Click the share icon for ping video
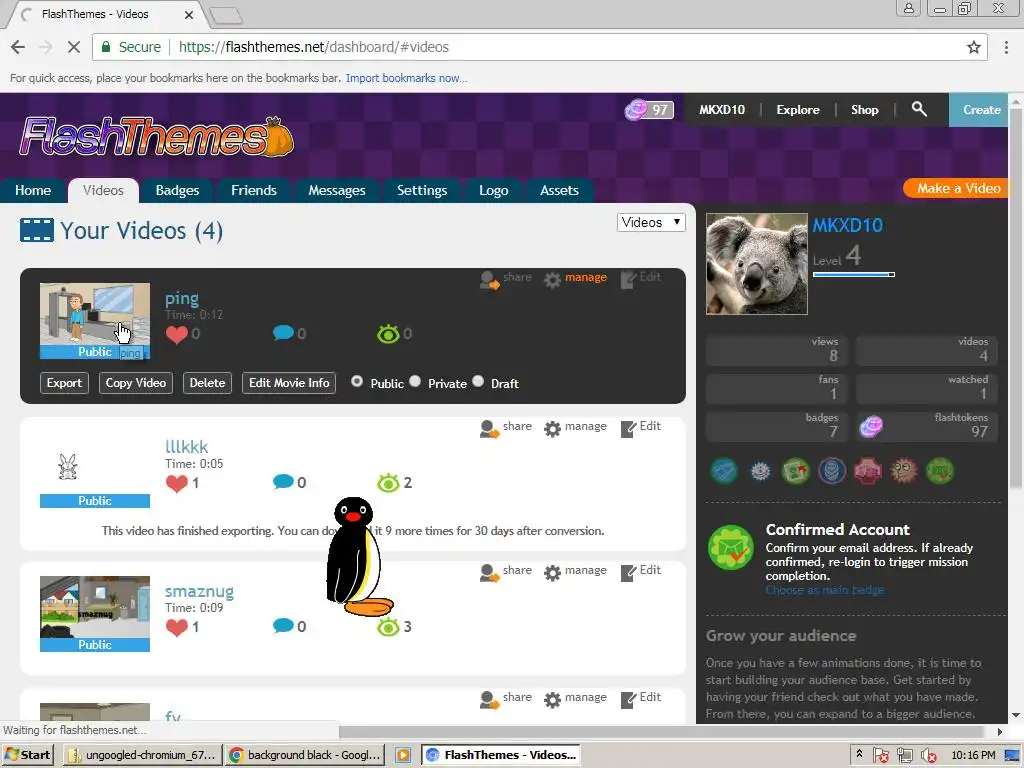This screenshot has width=1024, height=768. coord(489,280)
